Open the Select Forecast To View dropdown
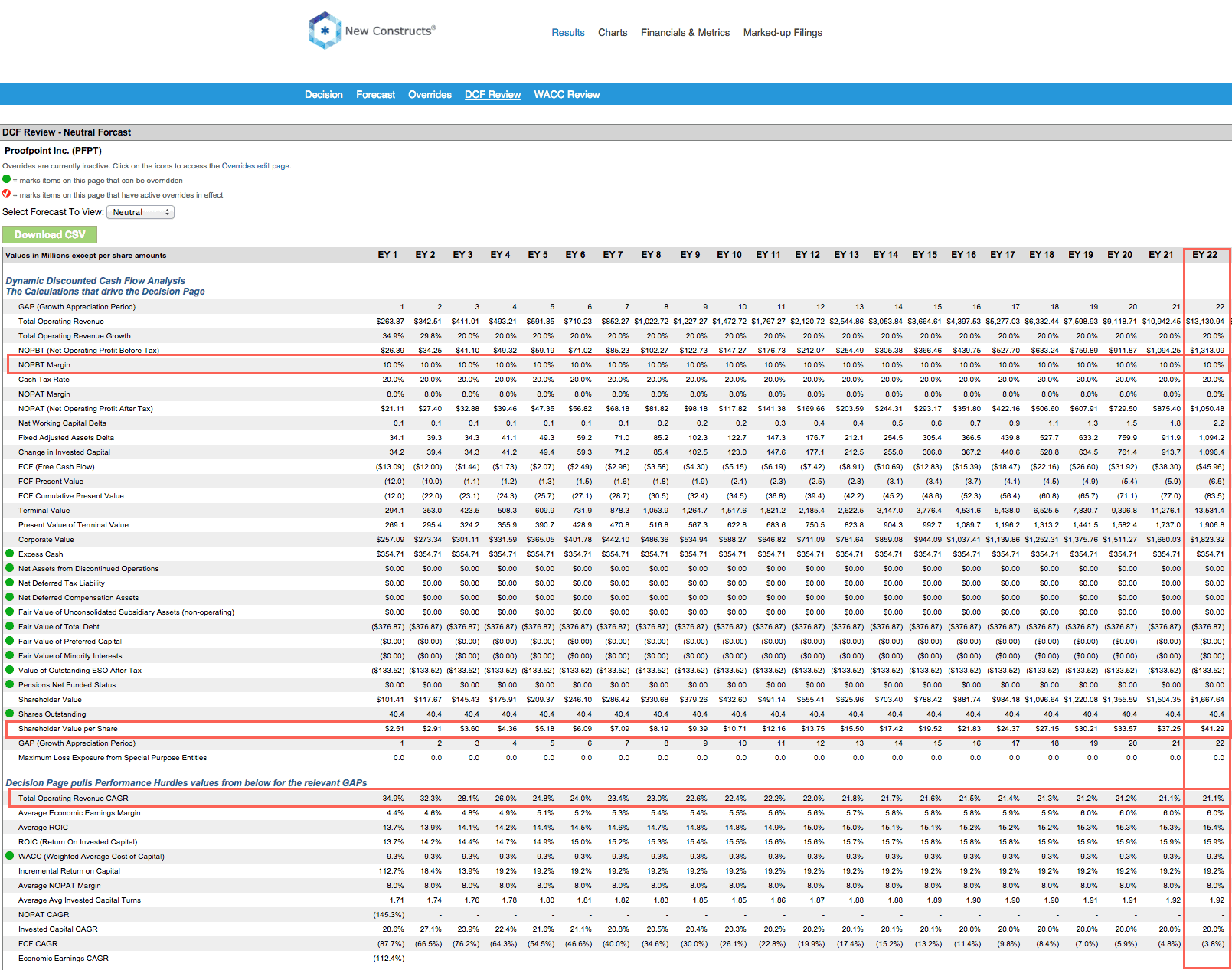Screen dimensions: 1232x970 (x=140, y=212)
